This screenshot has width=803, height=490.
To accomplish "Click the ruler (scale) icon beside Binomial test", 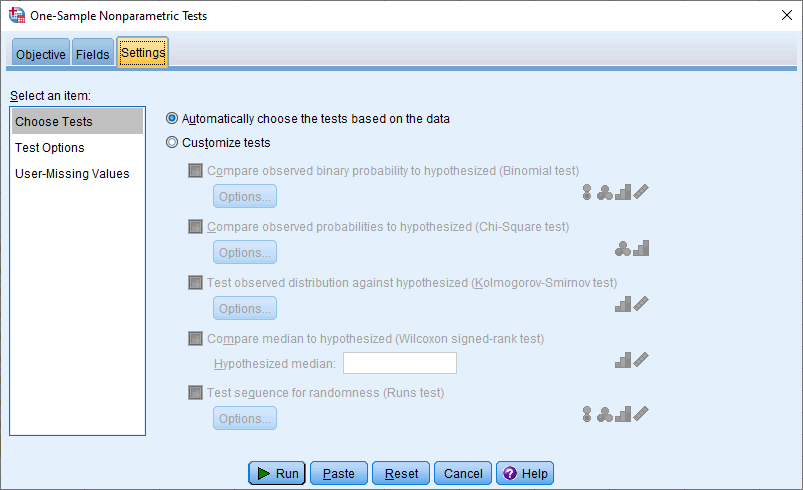I will (641, 193).
